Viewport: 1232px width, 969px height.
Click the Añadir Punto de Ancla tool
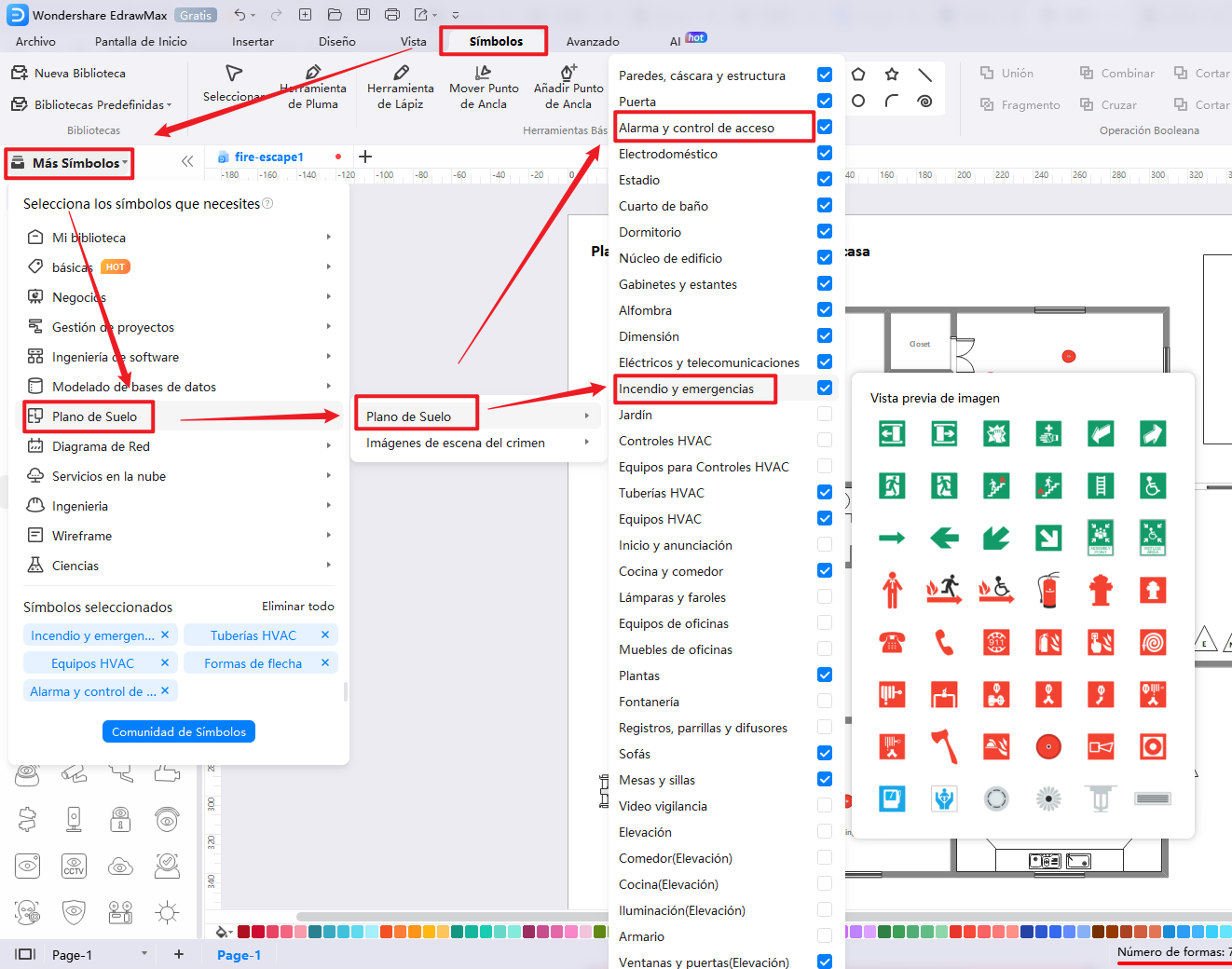click(568, 88)
